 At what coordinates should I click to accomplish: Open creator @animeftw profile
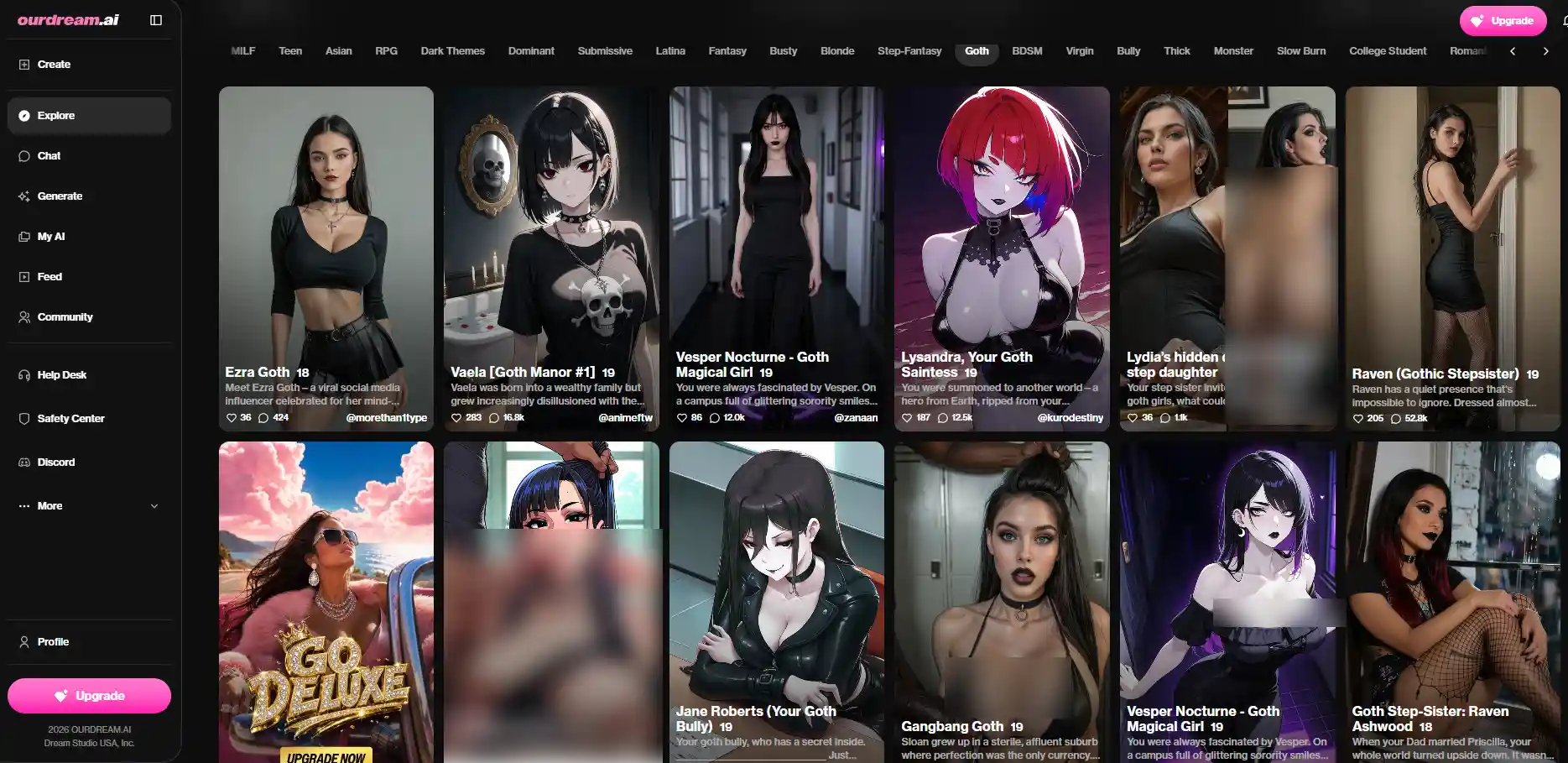[x=625, y=417]
